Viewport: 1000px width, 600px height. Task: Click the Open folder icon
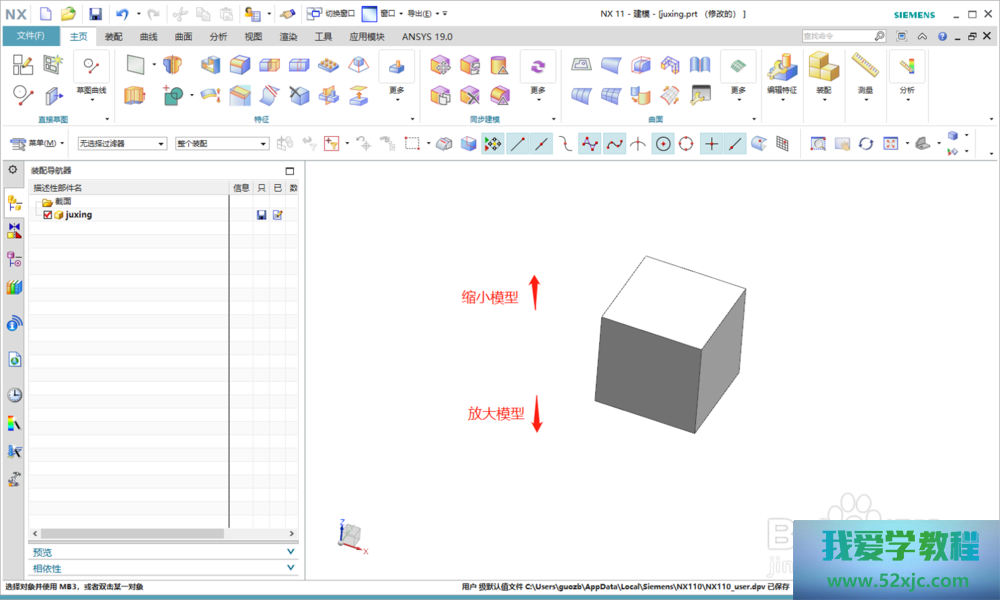[68, 14]
